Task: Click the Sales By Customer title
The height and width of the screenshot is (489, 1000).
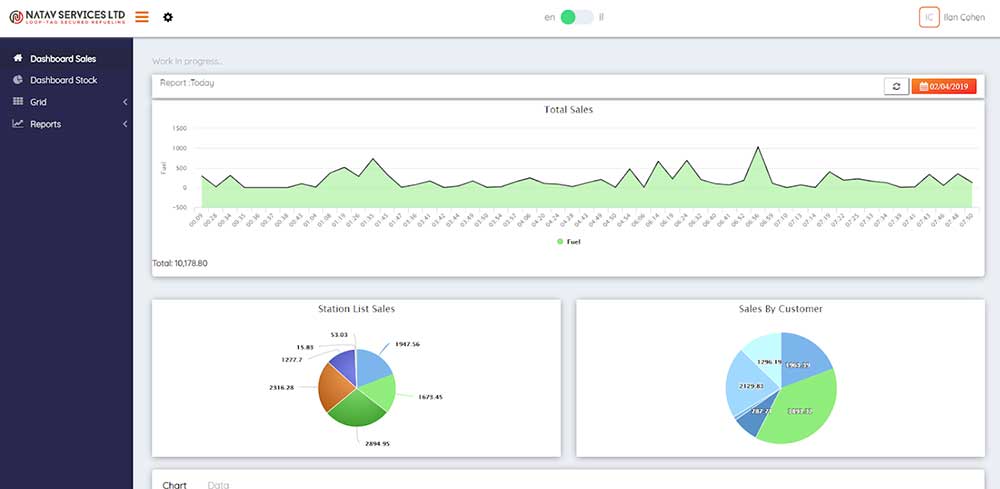Action: pyautogui.click(x=781, y=309)
